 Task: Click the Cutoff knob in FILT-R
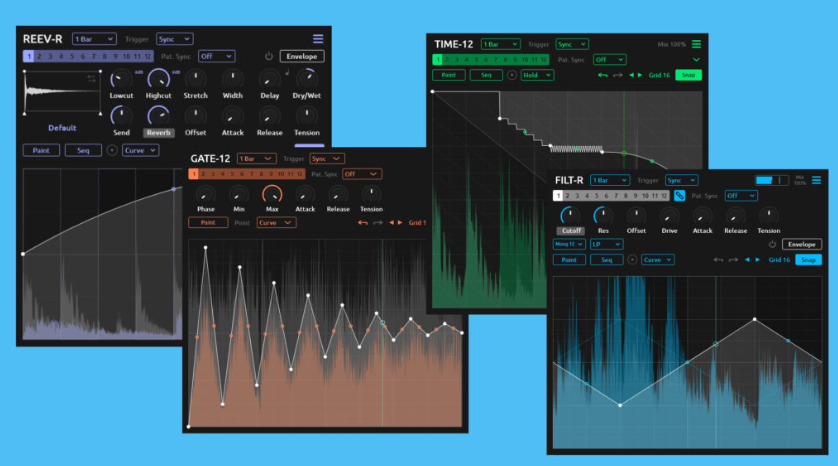(x=569, y=215)
